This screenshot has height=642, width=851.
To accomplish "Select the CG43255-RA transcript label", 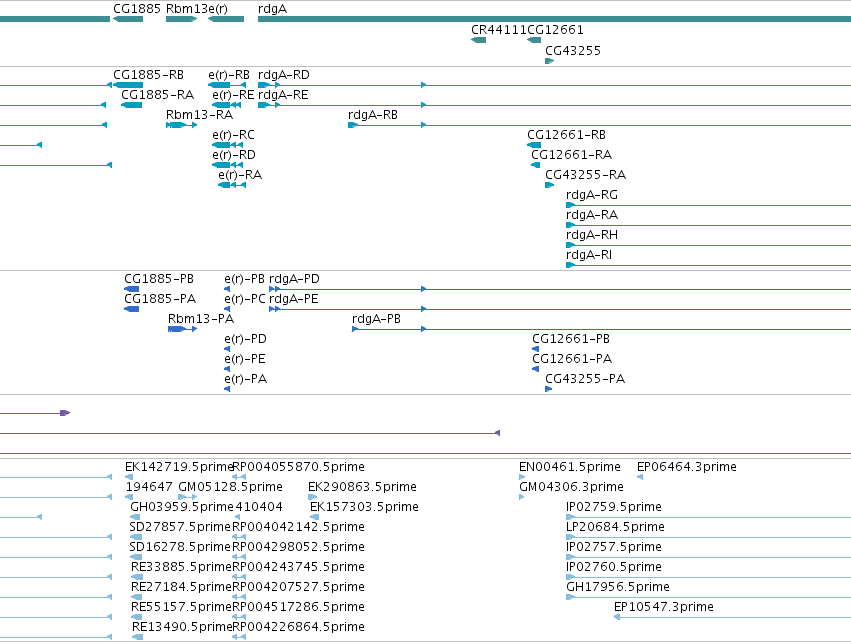I will tap(585, 175).
